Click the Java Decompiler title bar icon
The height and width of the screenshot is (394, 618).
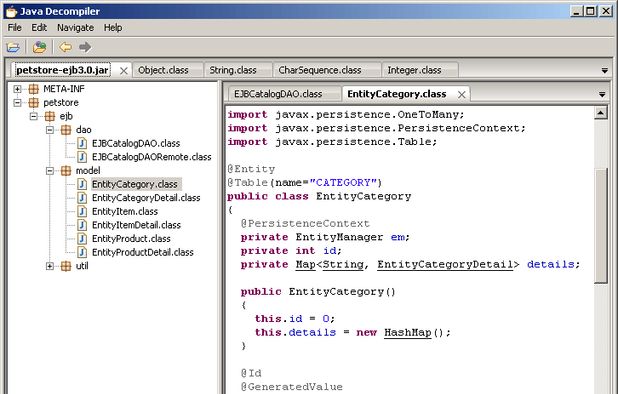[11, 11]
